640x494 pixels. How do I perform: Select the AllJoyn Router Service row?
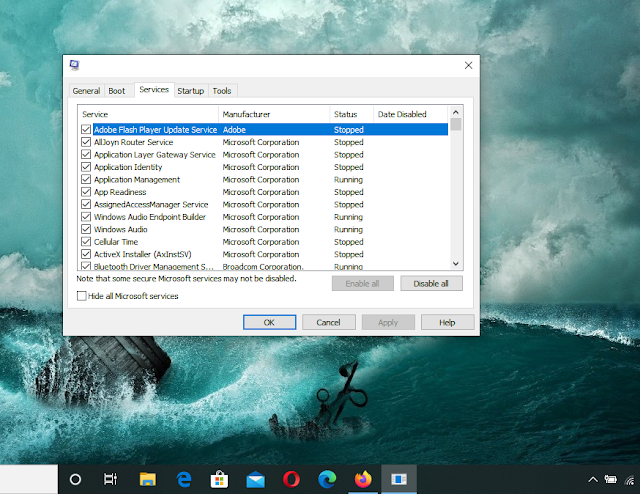pos(264,142)
